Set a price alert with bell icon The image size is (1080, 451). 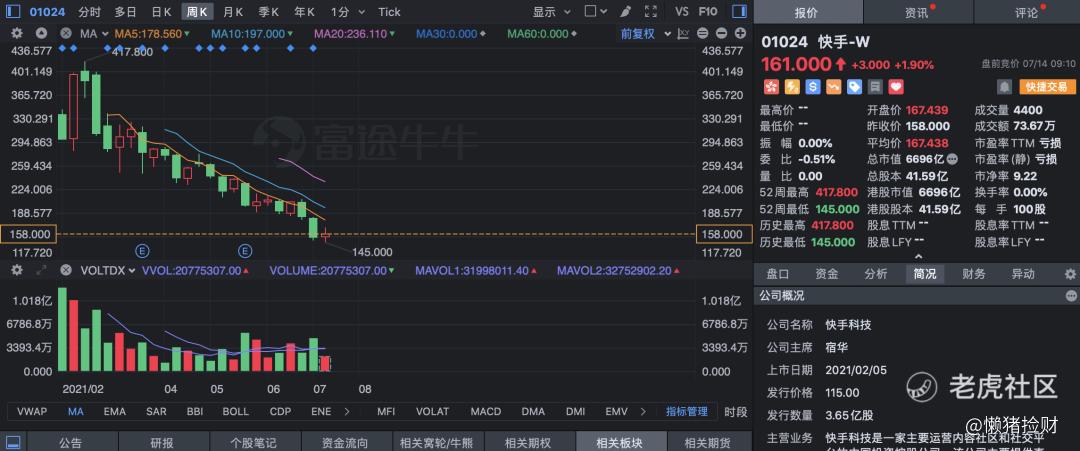coord(1005,87)
